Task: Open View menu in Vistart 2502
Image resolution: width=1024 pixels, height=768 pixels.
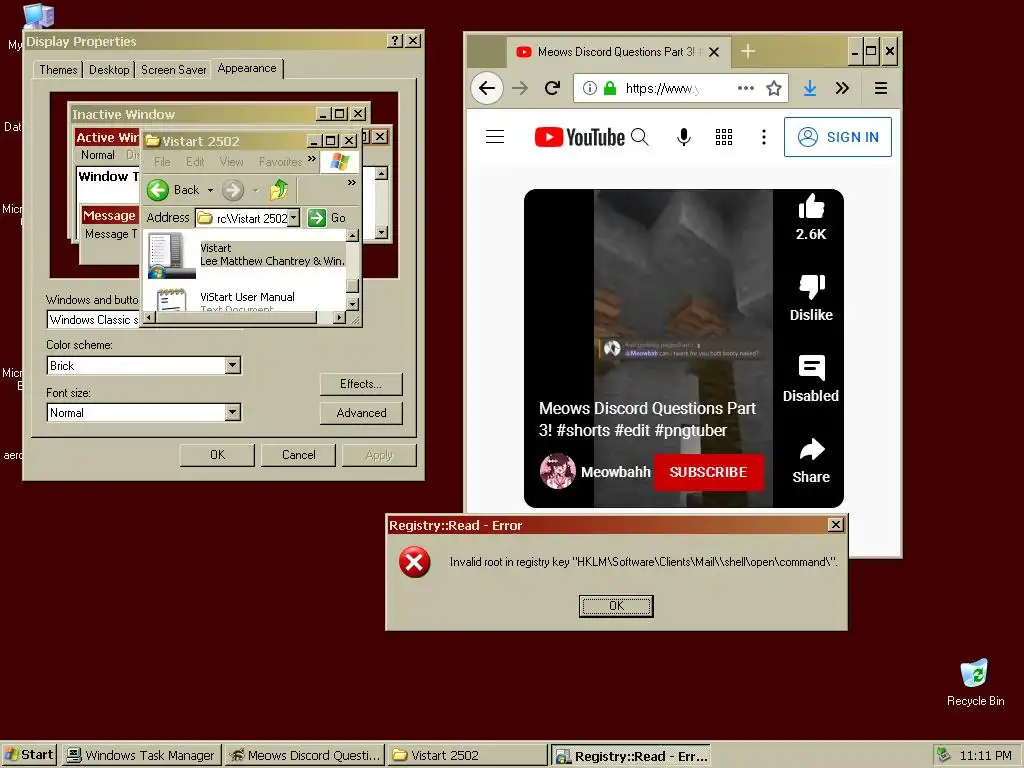Action: [231, 161]
